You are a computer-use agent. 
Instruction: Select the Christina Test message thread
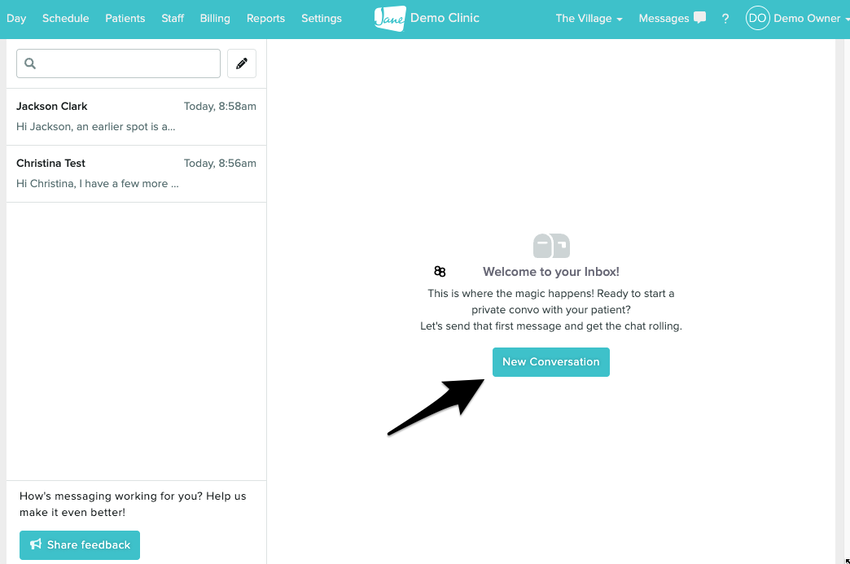point(136,174)
